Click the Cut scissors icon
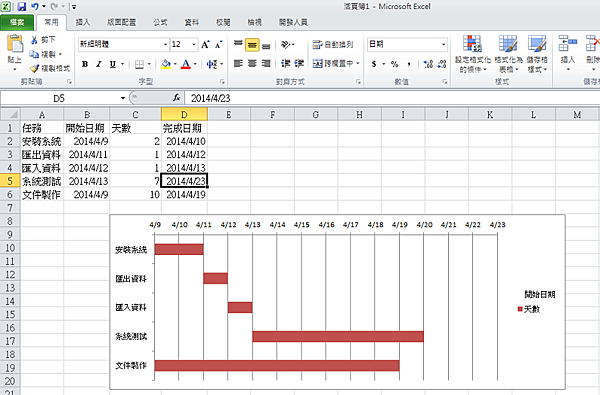The image size is (600, 395). coord(34,39)
